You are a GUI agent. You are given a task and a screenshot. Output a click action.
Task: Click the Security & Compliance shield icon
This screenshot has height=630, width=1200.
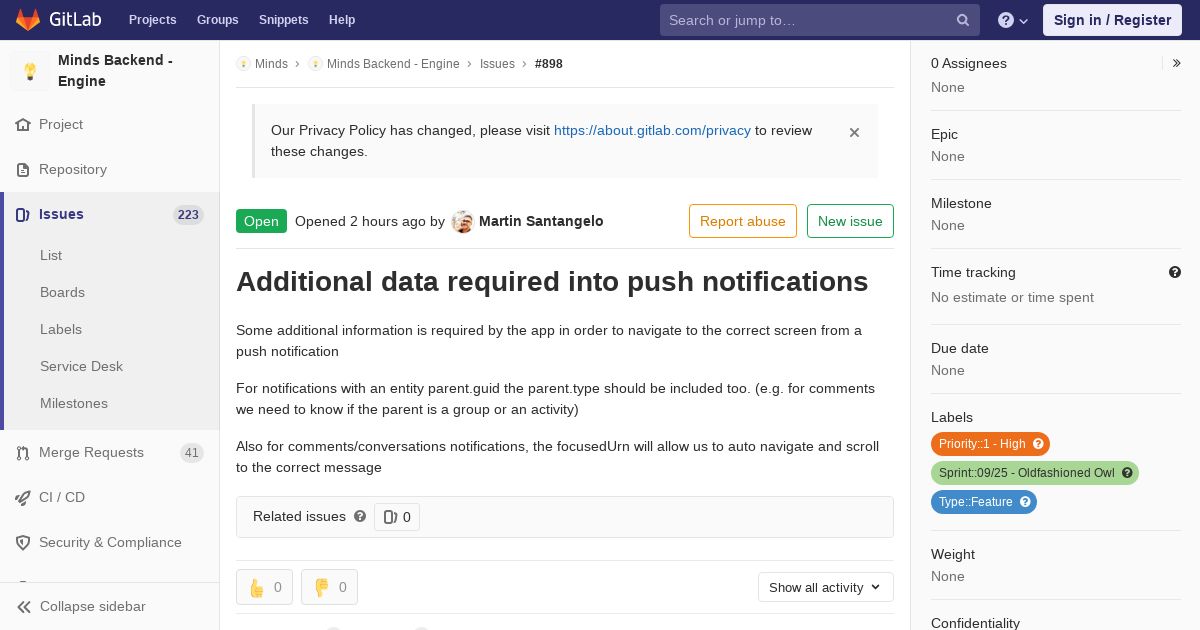click(23, 543)
